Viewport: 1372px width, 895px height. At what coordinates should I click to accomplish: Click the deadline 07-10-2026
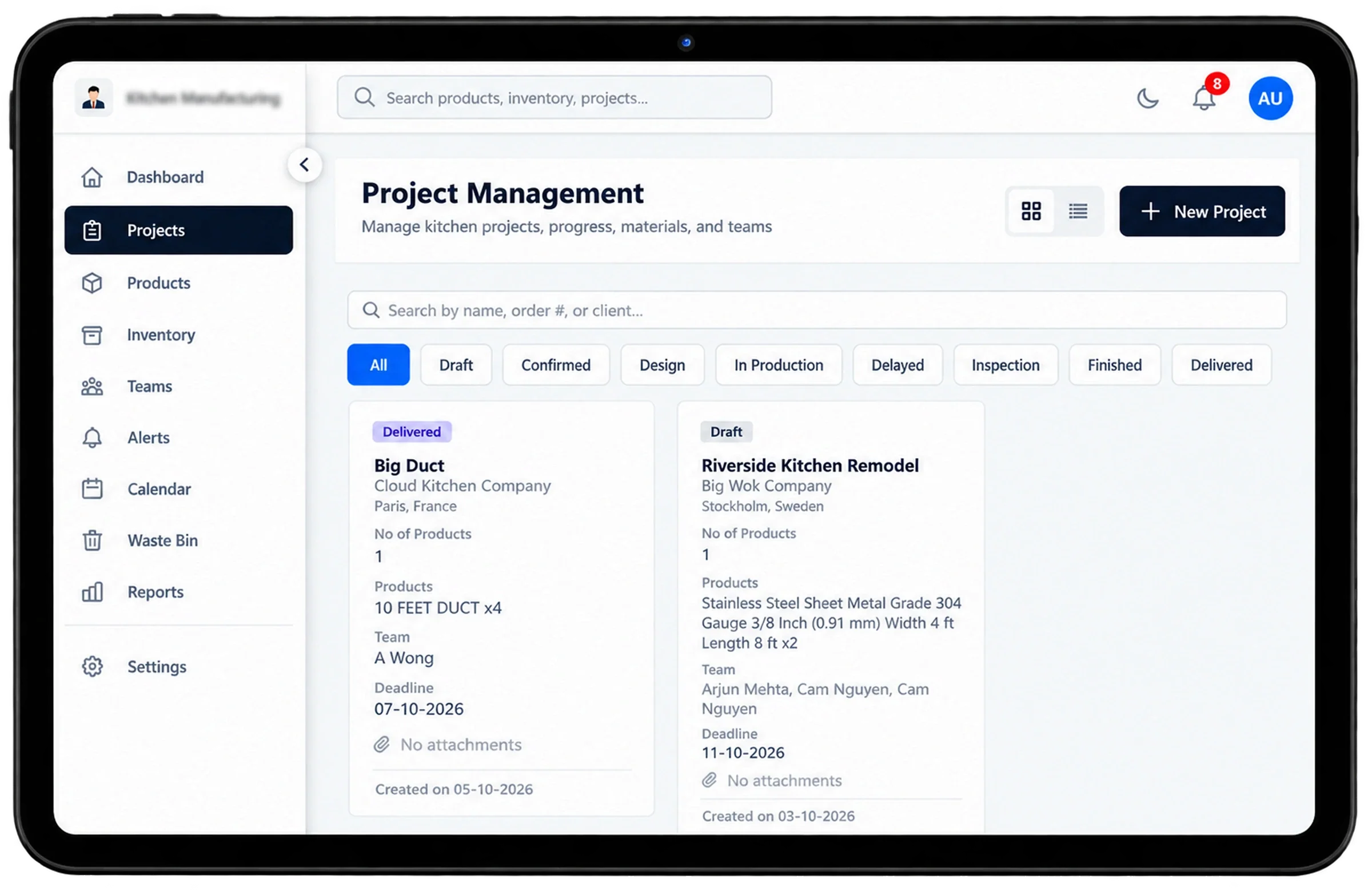(x=418, y=709)
